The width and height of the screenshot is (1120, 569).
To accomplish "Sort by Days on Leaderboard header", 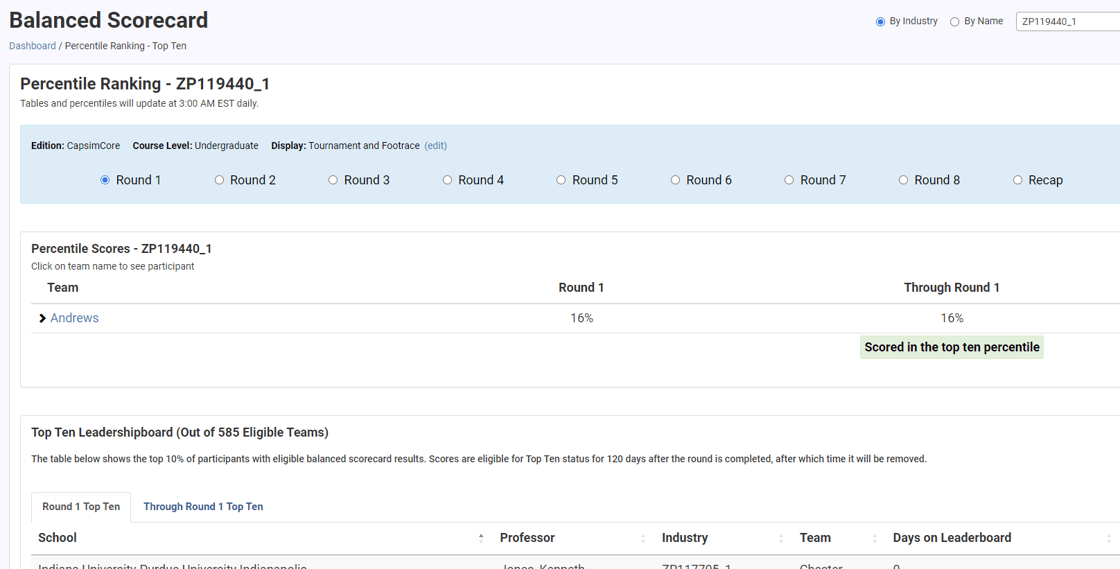I will [x=952, y=538].
